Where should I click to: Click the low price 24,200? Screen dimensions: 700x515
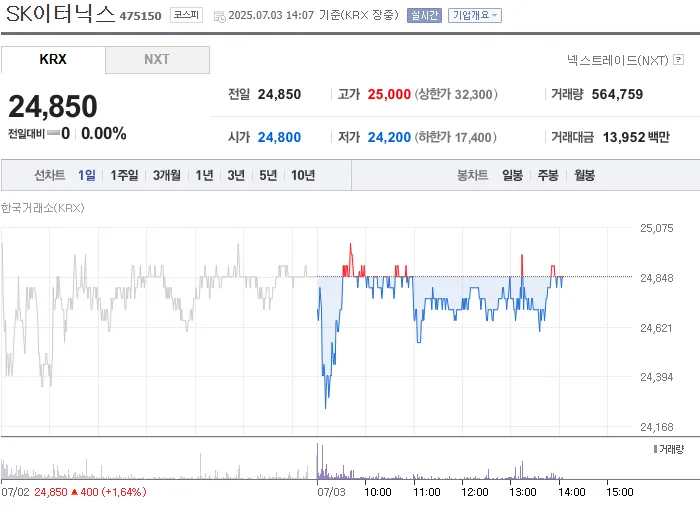(389, 137)
